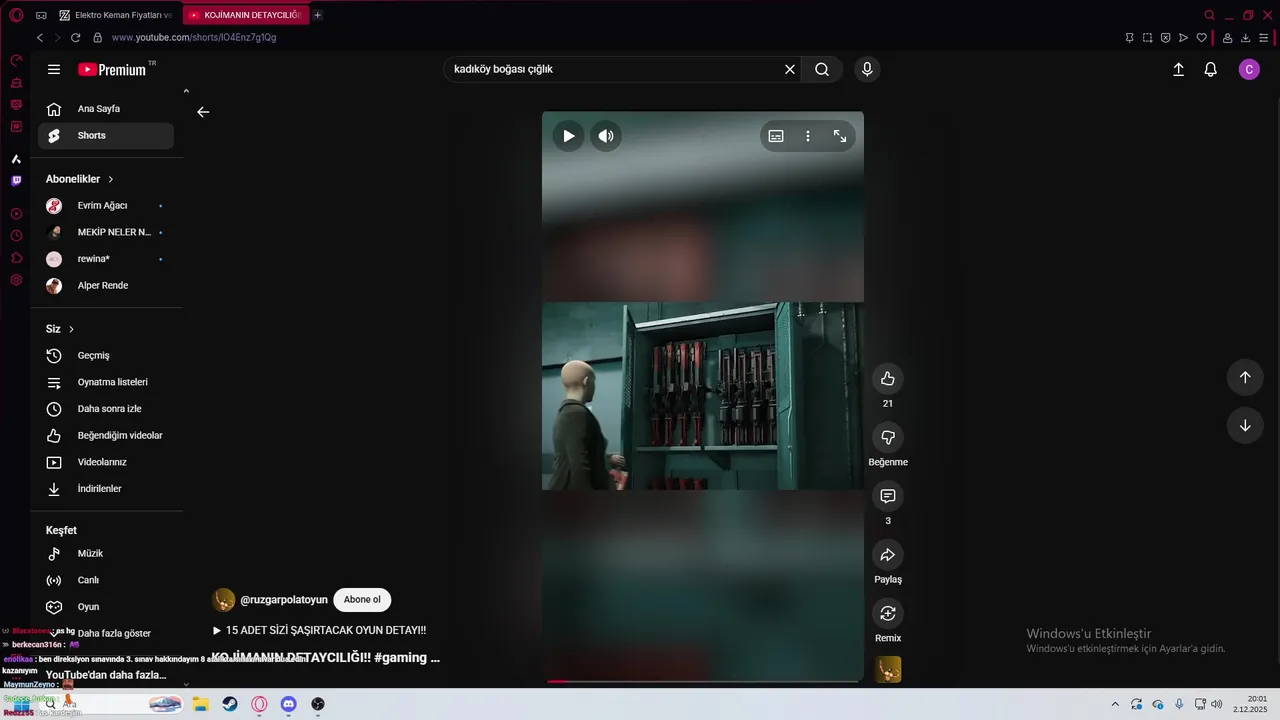Mute the short's volume

tap(606, 136)
